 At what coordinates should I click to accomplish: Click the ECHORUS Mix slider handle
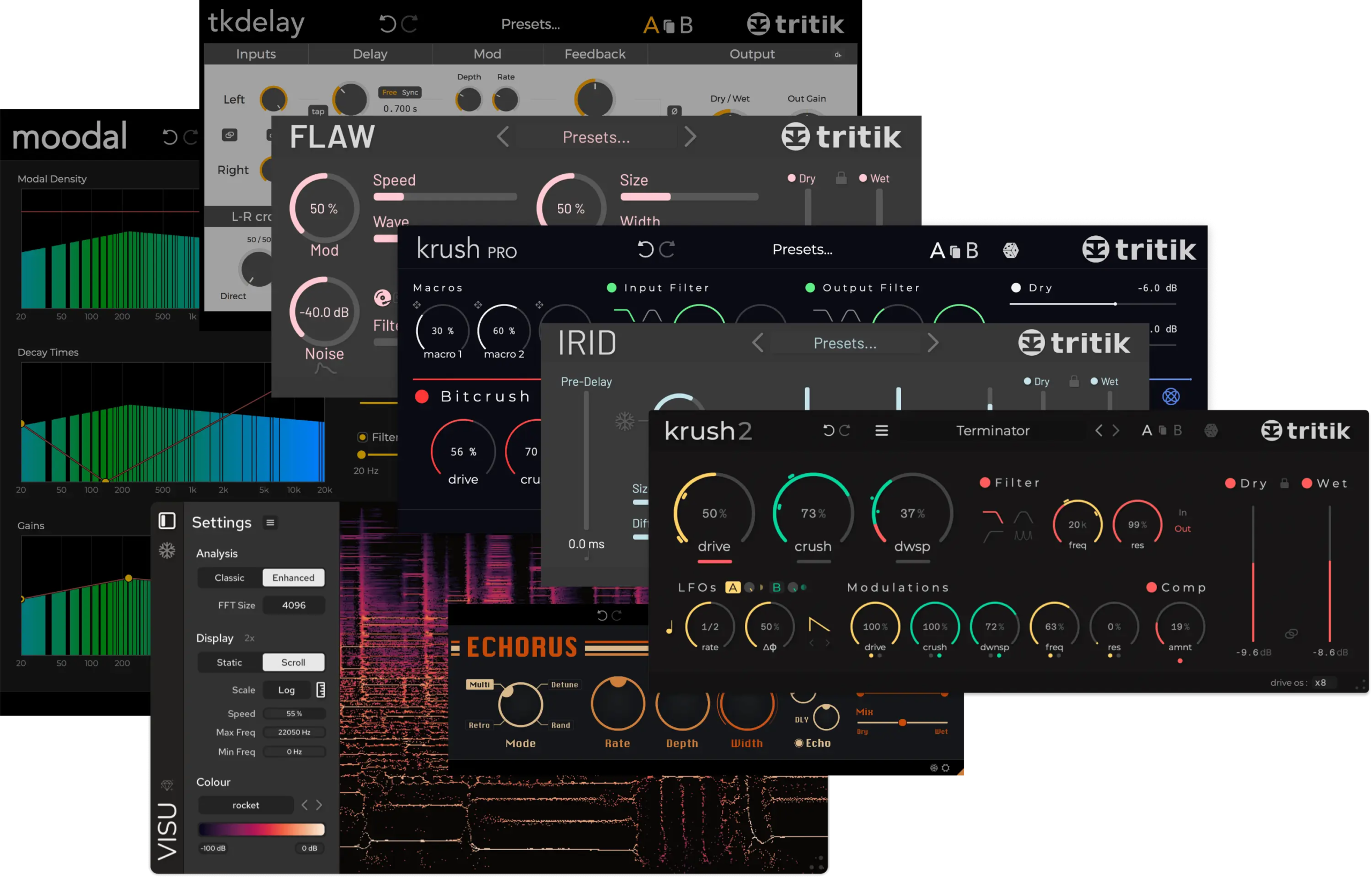(x=902, y=723)
